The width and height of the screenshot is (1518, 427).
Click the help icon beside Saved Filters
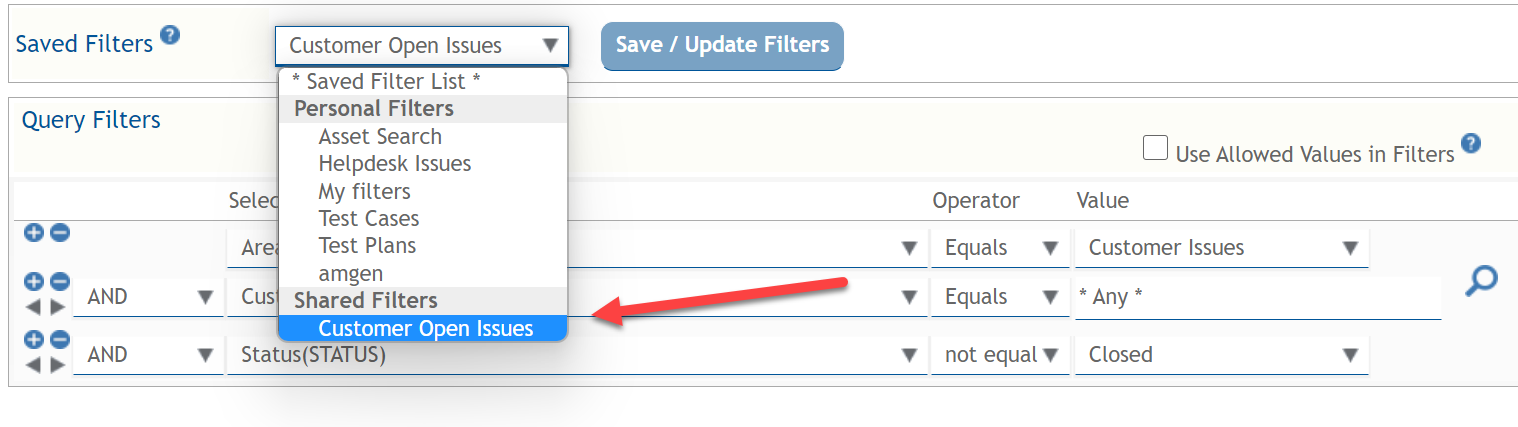171,37
